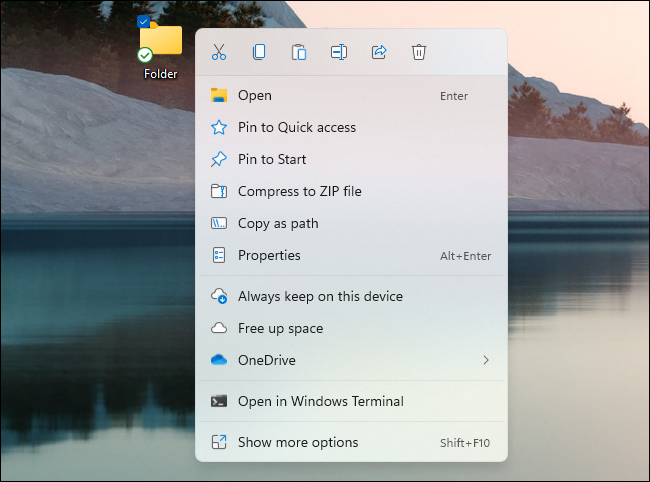Choose Free up space

point(280,329)
